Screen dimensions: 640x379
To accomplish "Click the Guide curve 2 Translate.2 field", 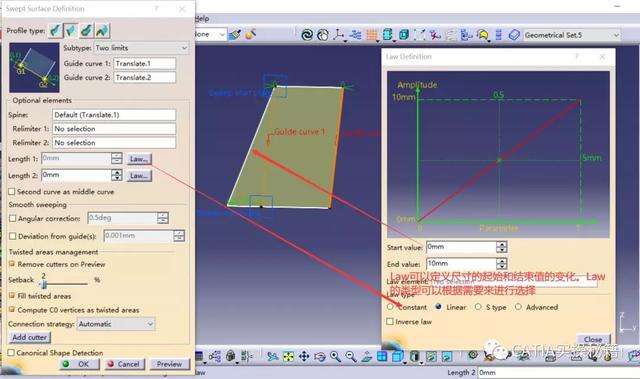I will [x=144, y=78].
